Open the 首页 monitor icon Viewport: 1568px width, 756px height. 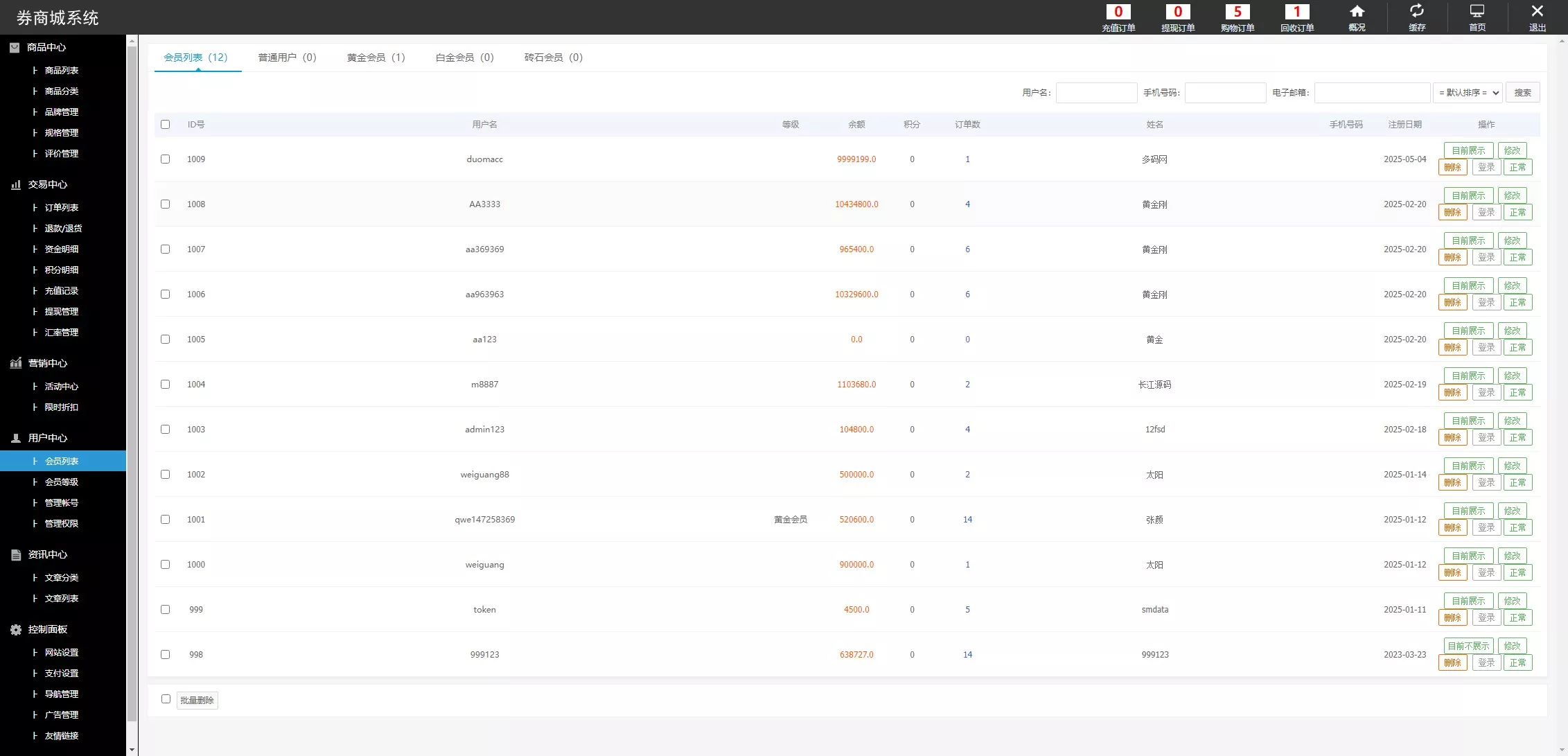[1477, 11]
